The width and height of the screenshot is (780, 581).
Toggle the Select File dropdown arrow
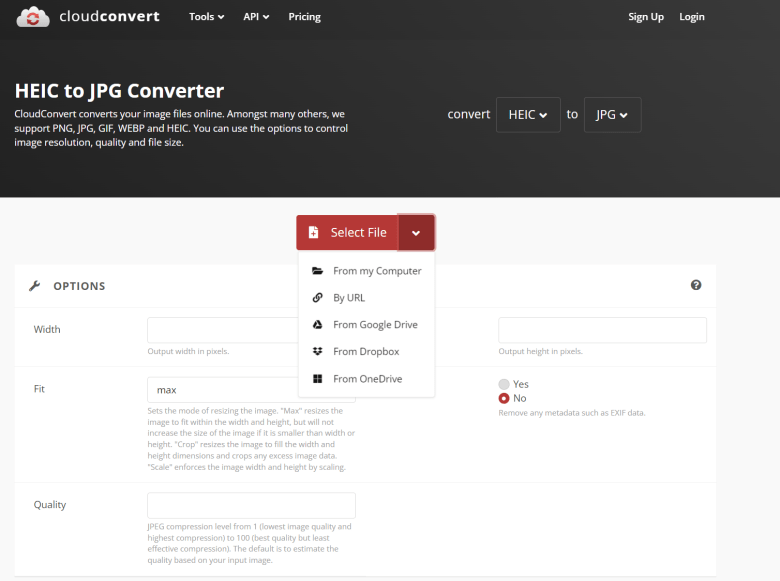416,233
